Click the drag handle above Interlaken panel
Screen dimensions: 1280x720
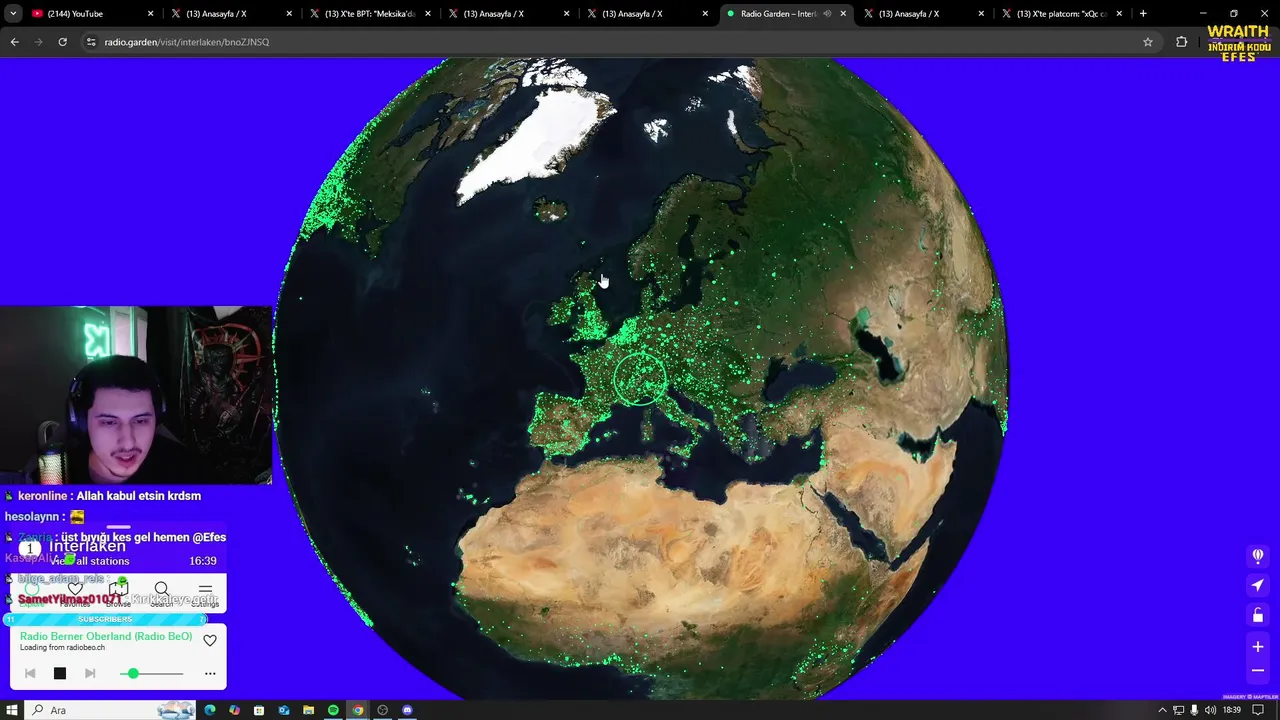click(118, 527)
